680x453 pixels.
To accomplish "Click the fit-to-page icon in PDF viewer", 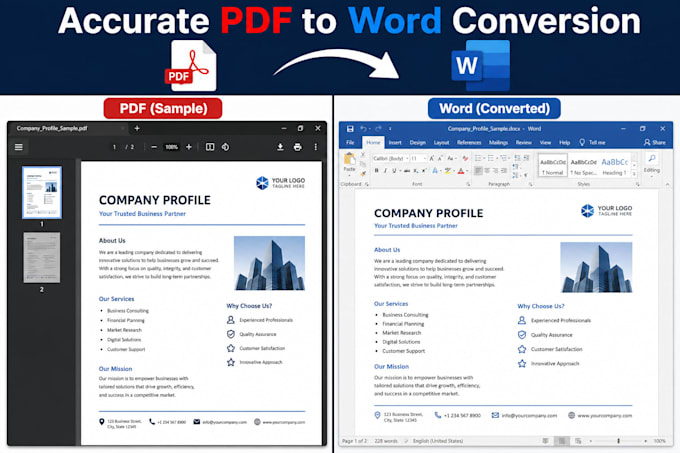I will click(x=210, y=147).
